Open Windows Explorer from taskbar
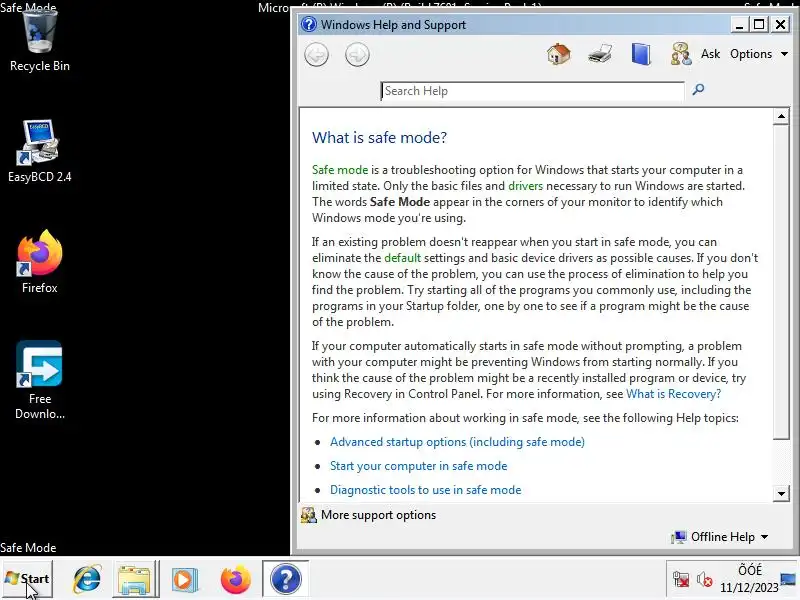Image resolution: width=800 pixels, height=600 pixels. (x=134, y=579)
